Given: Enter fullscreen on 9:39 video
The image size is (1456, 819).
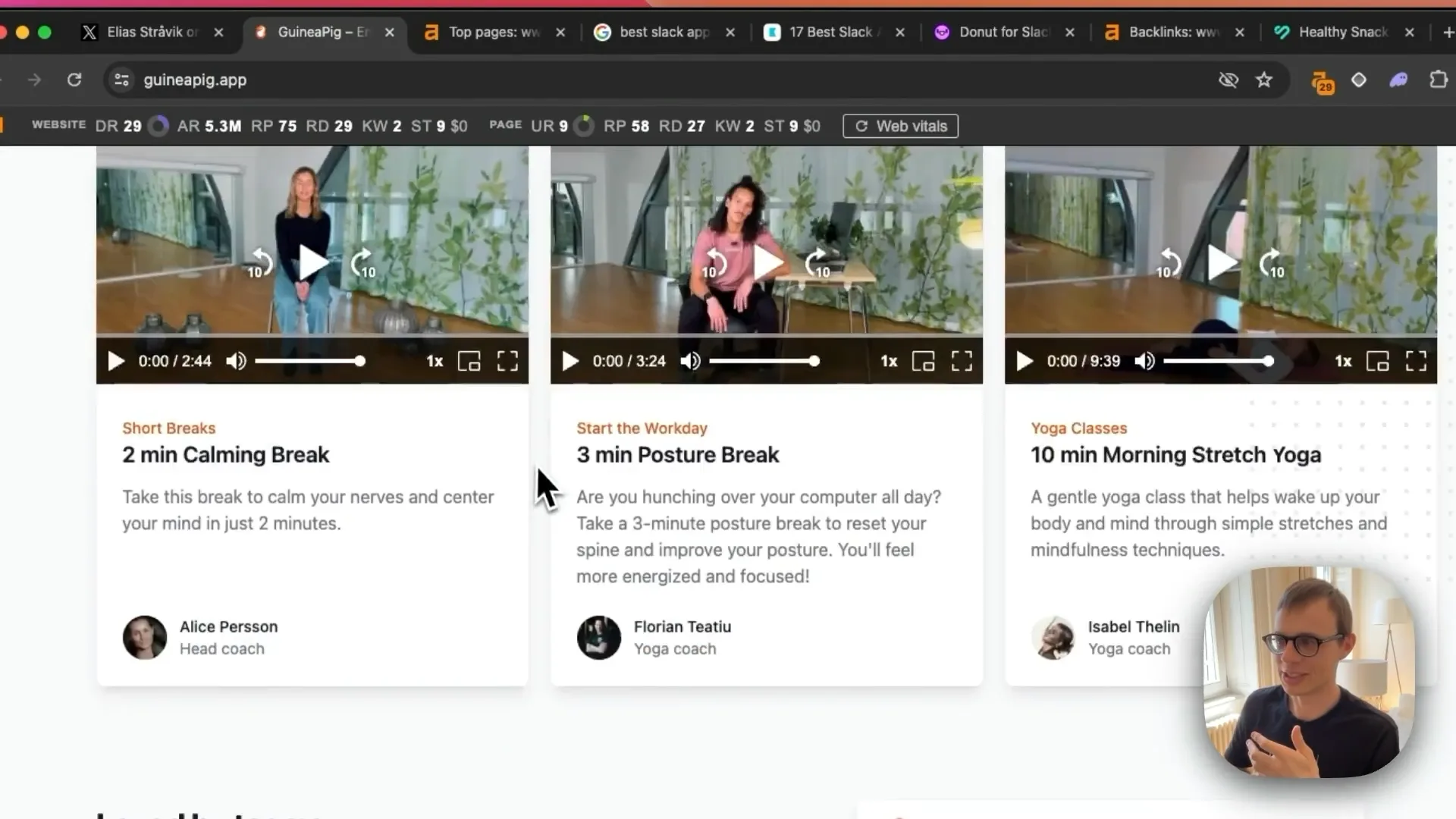Looking at the screenshot, I should pos(1416,361).
